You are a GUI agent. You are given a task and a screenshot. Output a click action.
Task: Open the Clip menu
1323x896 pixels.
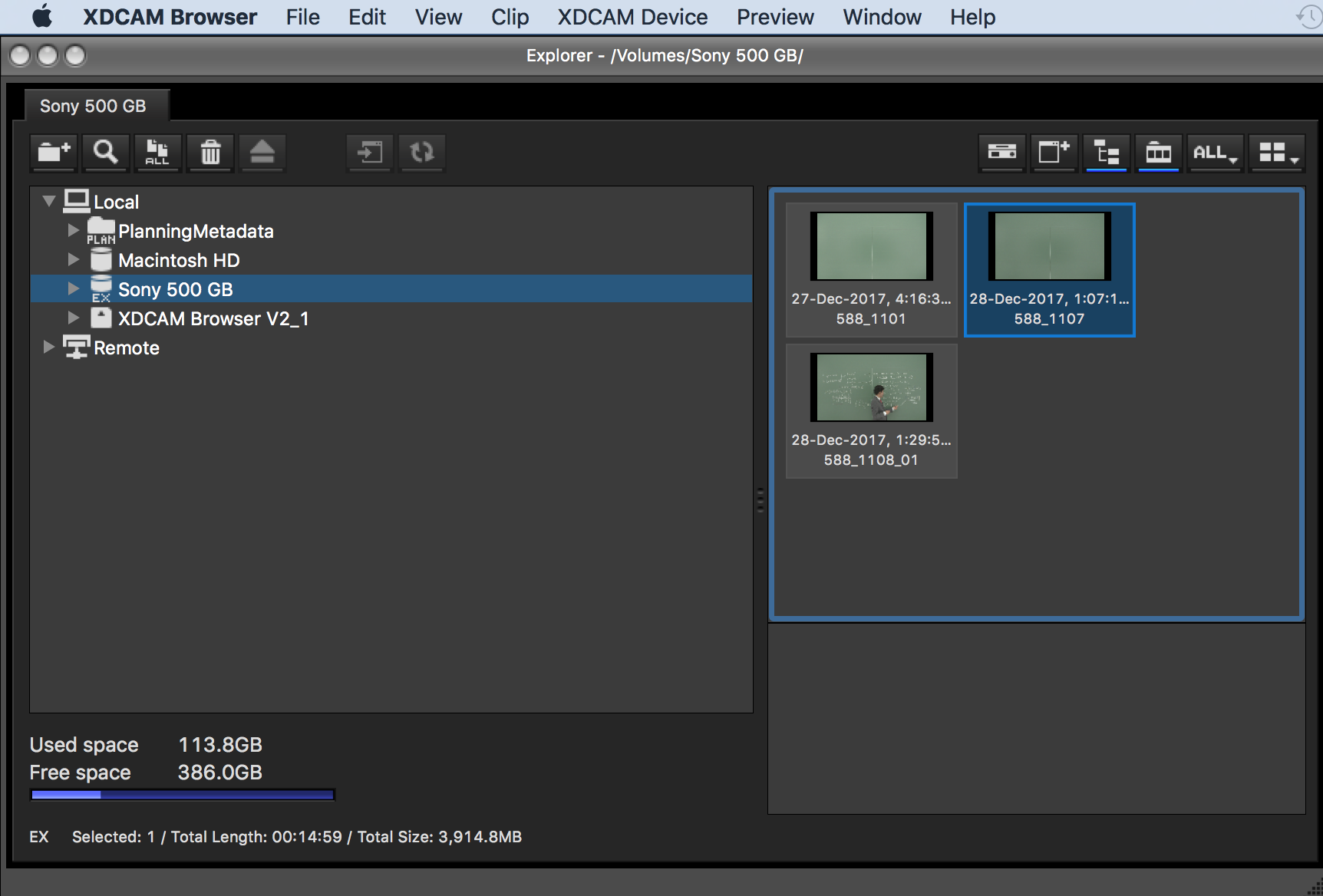(510, 17)
